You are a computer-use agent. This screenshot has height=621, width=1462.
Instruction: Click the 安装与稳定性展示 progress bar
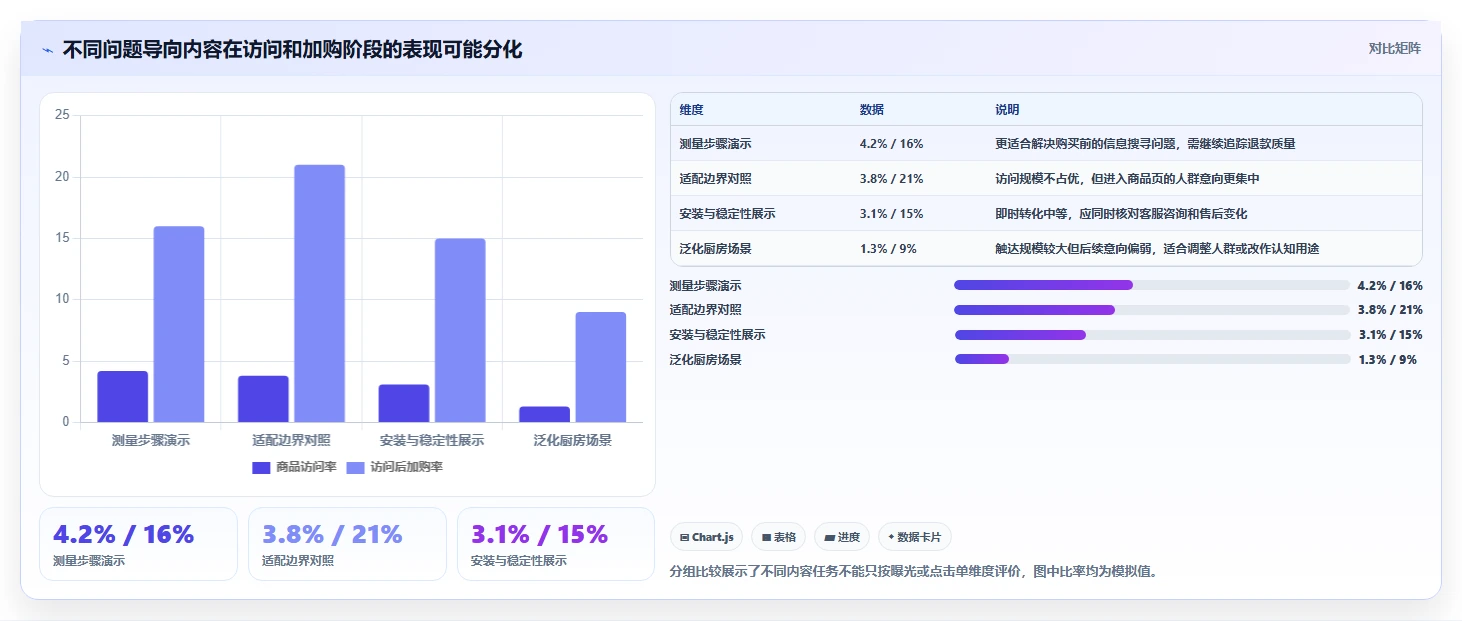(x=1152, y=335)
